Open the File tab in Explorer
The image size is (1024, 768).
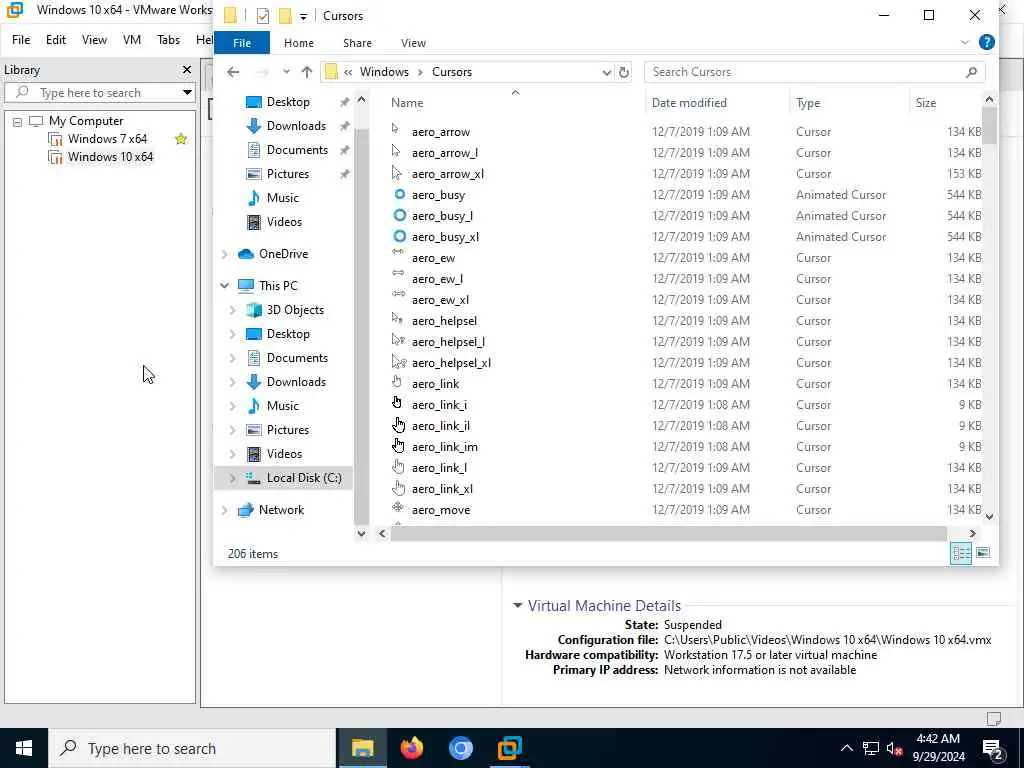[x=242, y=42]
